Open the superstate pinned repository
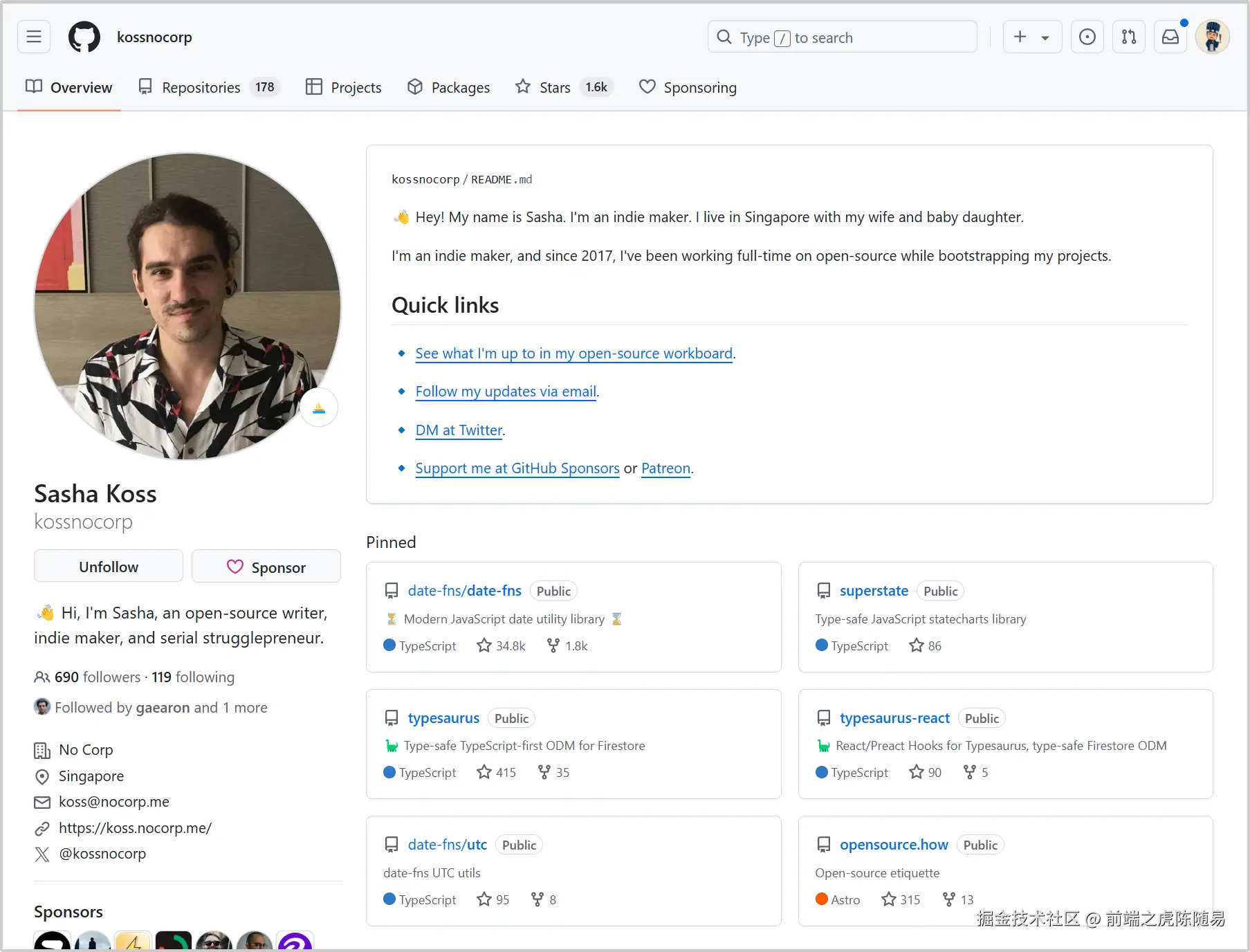The image size is (1250, 952). 874,591
